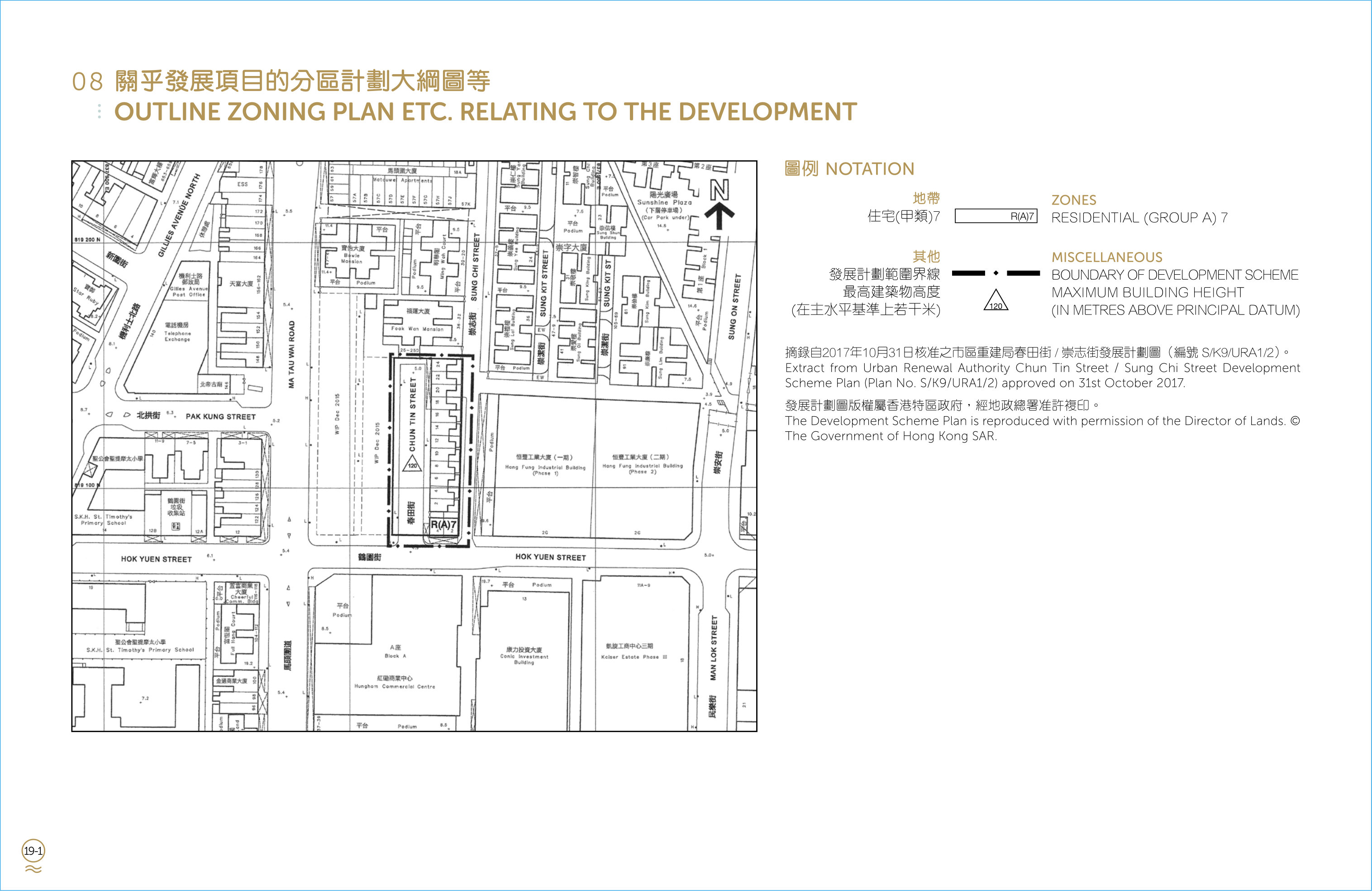
Task: Click 'Hong Fung Industrial Building (Phase 2)' label
Action: [643, 468]
